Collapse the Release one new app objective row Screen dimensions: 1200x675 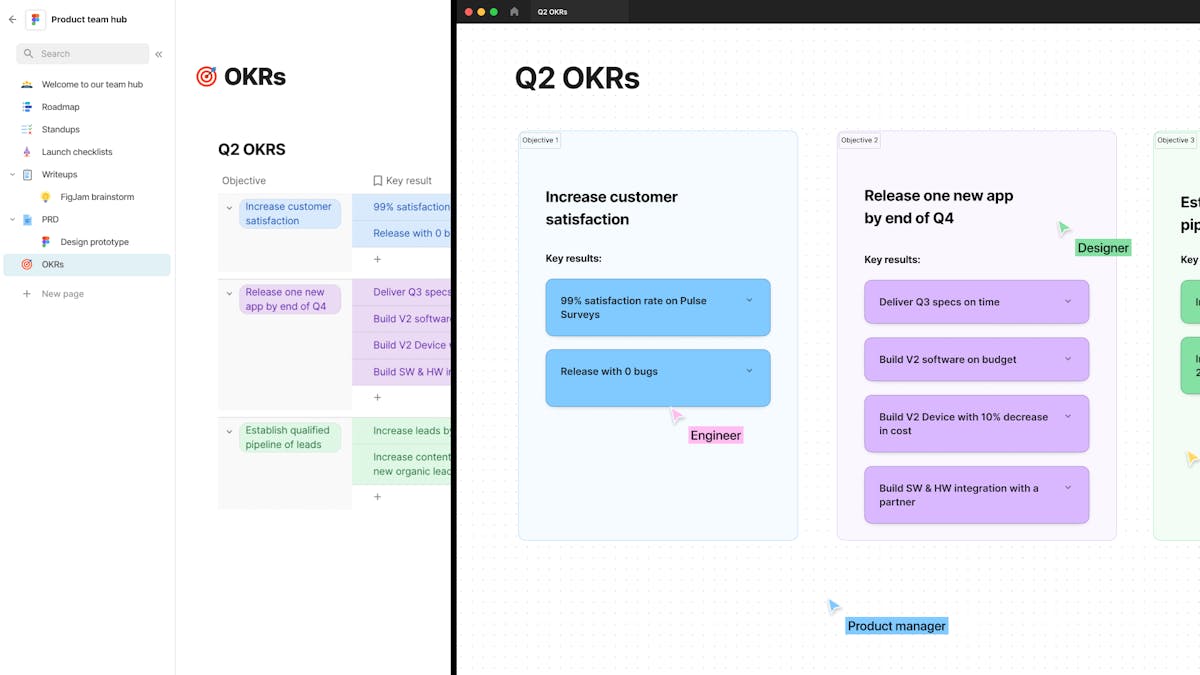point(229,293)
